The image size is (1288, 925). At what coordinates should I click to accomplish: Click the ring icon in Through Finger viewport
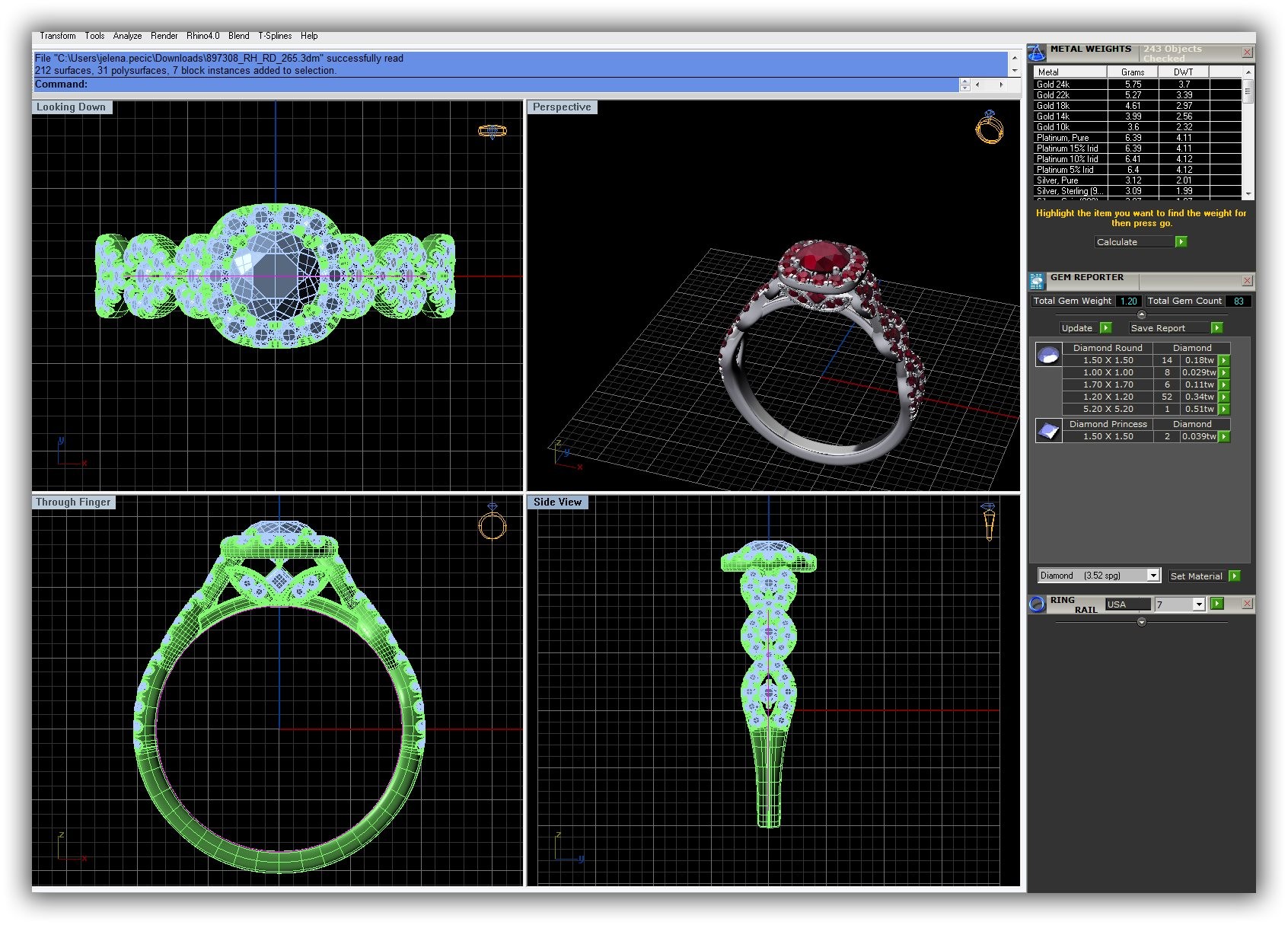point(492,522)
